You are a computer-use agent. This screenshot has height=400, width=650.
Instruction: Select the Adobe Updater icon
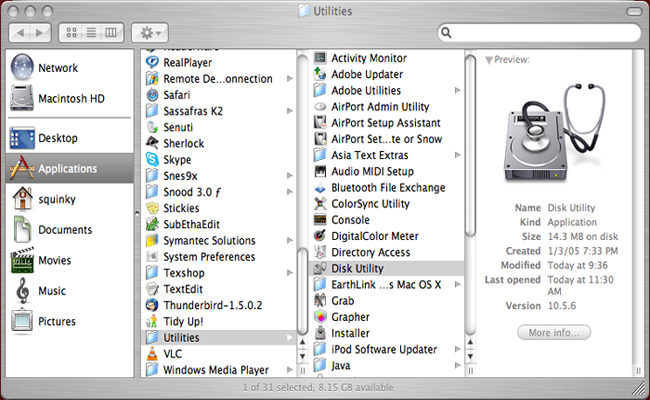[x=320, y=74]
